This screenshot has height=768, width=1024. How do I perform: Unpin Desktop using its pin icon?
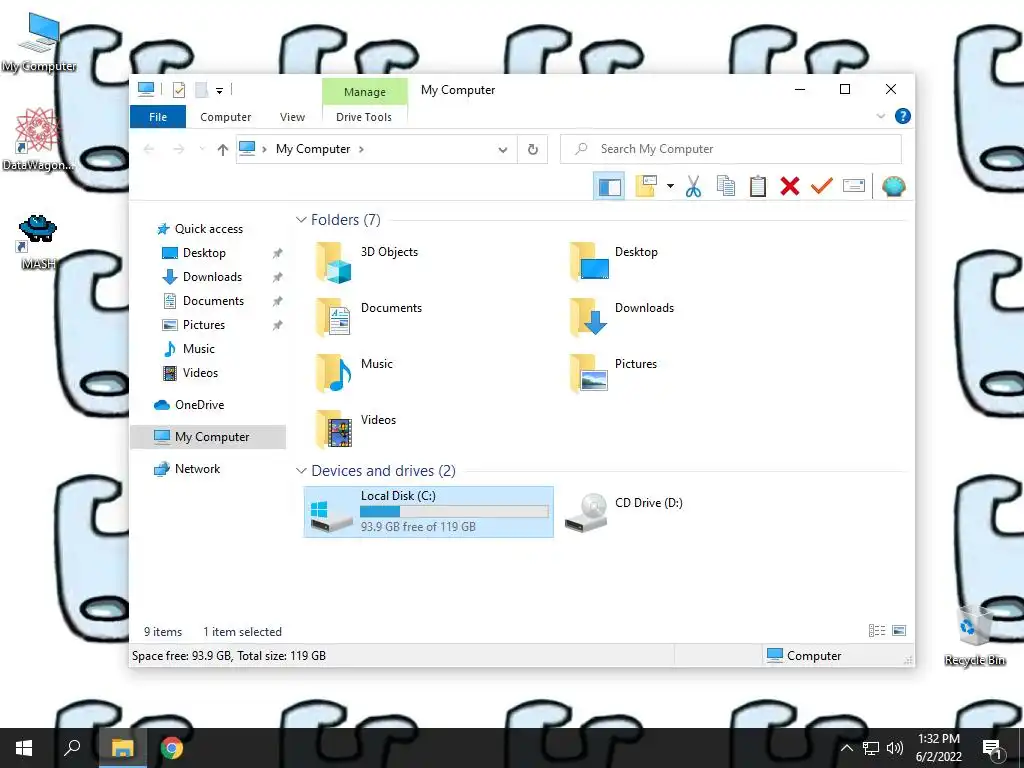[278, 253]
